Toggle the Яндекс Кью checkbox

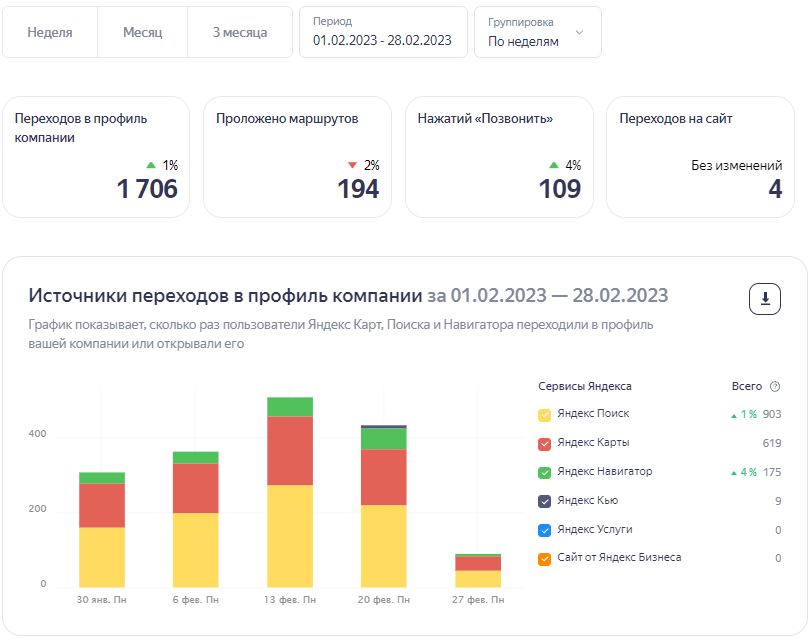coord(545,501)
